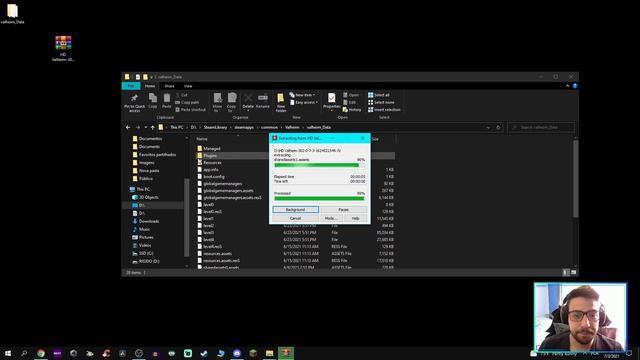Click SteamLibrary in the address path
The width and height of the screenshot is (640, 360).
[x=215, y=127]
